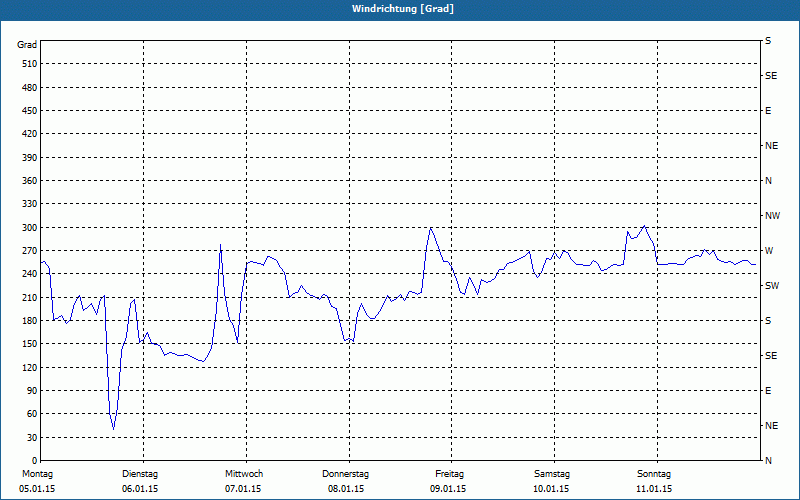The width and height of the screenshot is (800, 500).
Task: Click the Windrichtung [Grad] title
Action: pyautogui.click(x=403, y=9)
